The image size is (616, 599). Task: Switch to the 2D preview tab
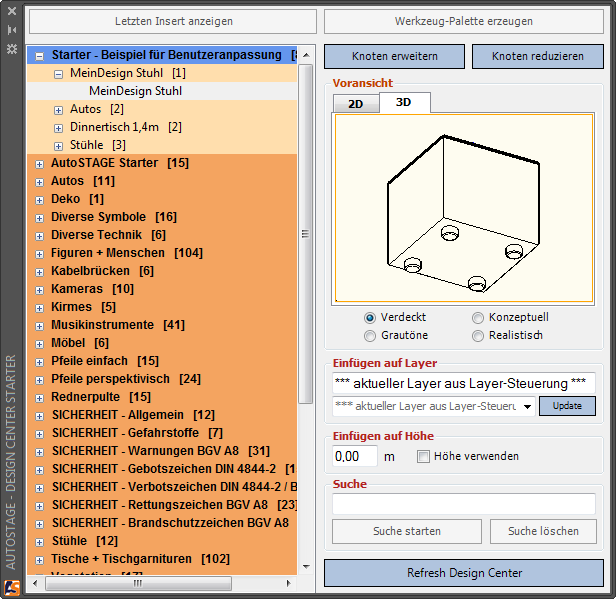(x=355, y=102)
